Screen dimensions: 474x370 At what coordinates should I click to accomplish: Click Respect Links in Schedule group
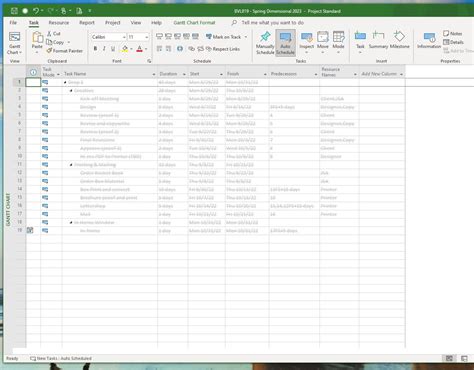[x=223, y=49]
